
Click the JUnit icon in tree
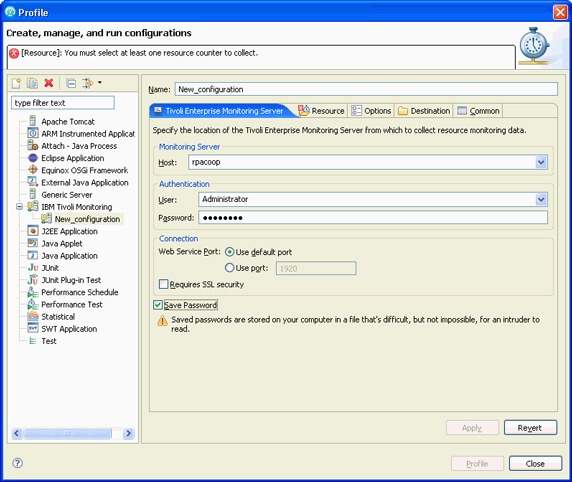pos(33,267)
